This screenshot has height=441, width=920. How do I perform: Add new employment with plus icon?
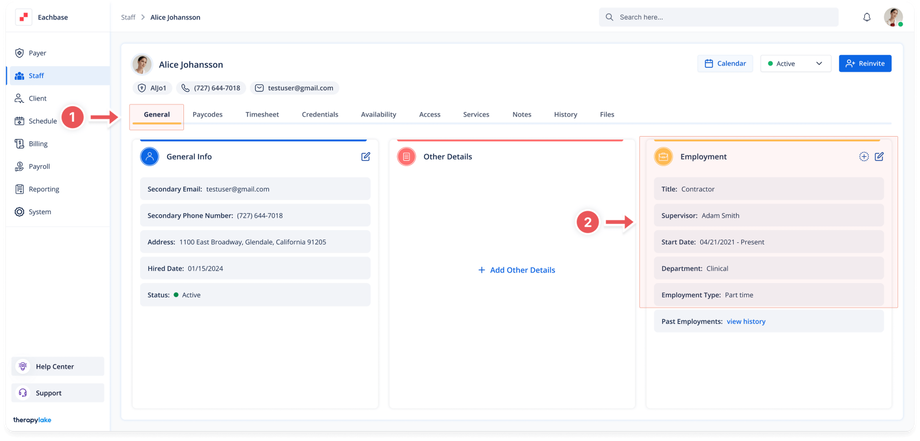864,157
